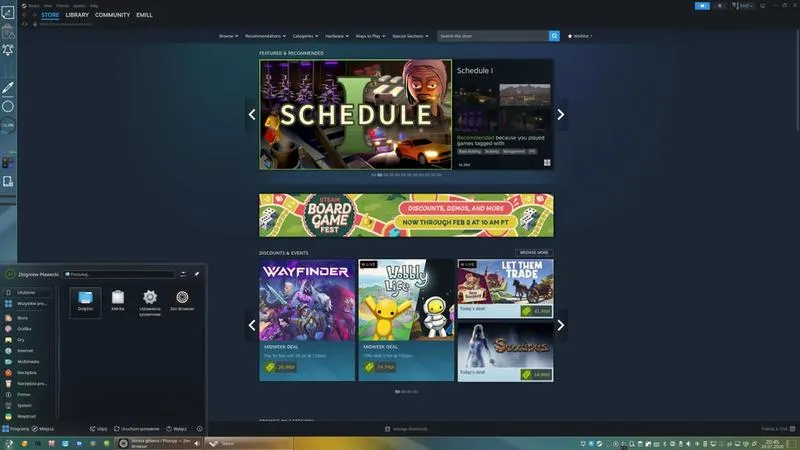This screenshot has height=450, width=800.
Task: Open Ustawienia systemowe from launcher
Action: point(150,303)
